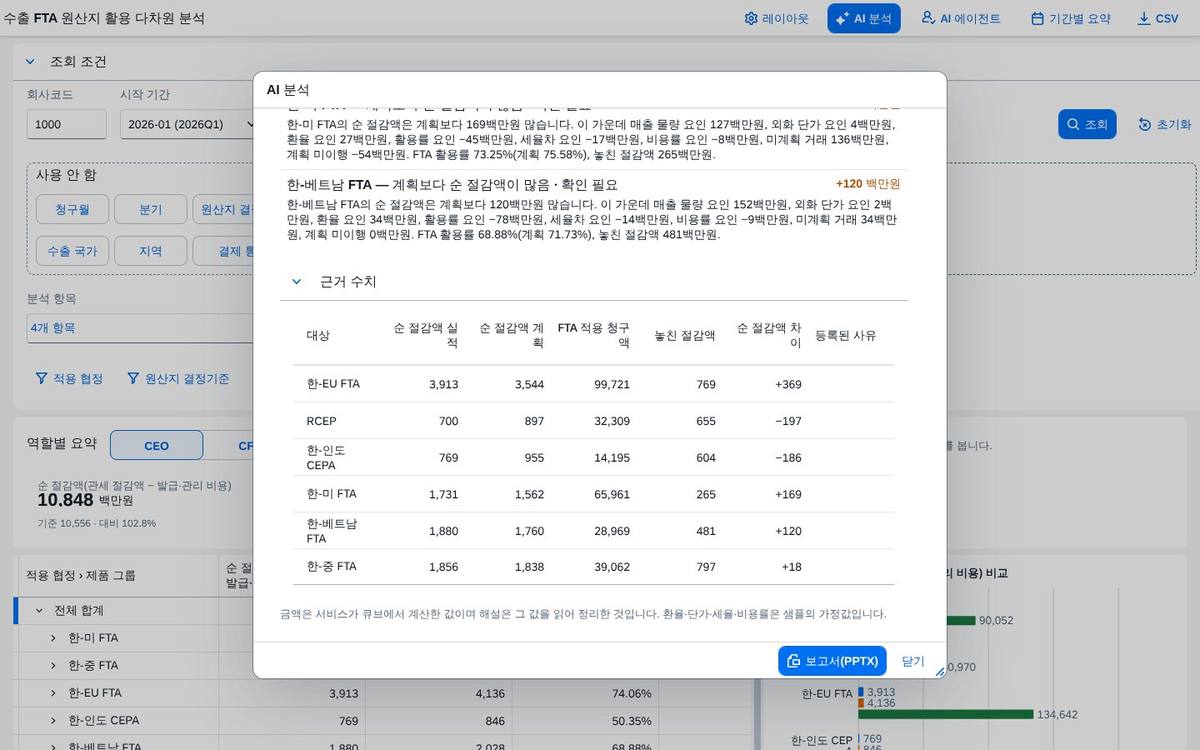This screenshot has height=750, width=1200.
Task: Click the 보고서(PPTX) export button
Action: [x=832, y=661]
